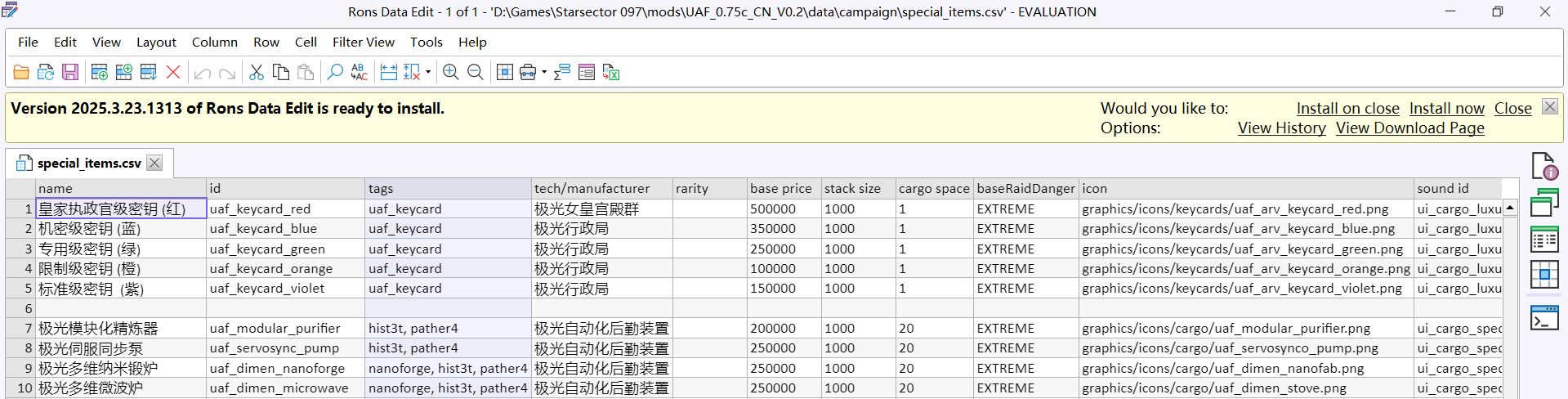The height and width of the screenshot is (399, 1568).
Task: Open the Column menu
Action: pyautogui.click(x=214, y=43)
